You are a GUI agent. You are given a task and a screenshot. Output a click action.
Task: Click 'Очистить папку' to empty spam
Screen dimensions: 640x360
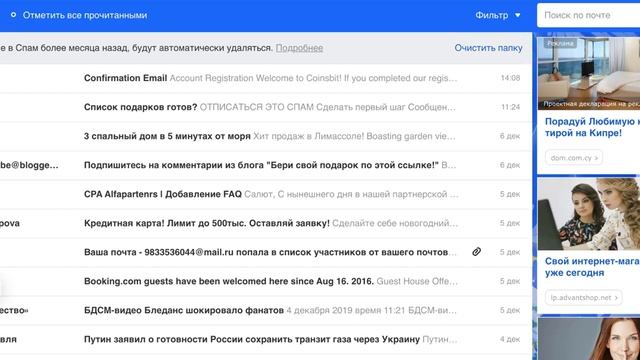tap(488, 48)
